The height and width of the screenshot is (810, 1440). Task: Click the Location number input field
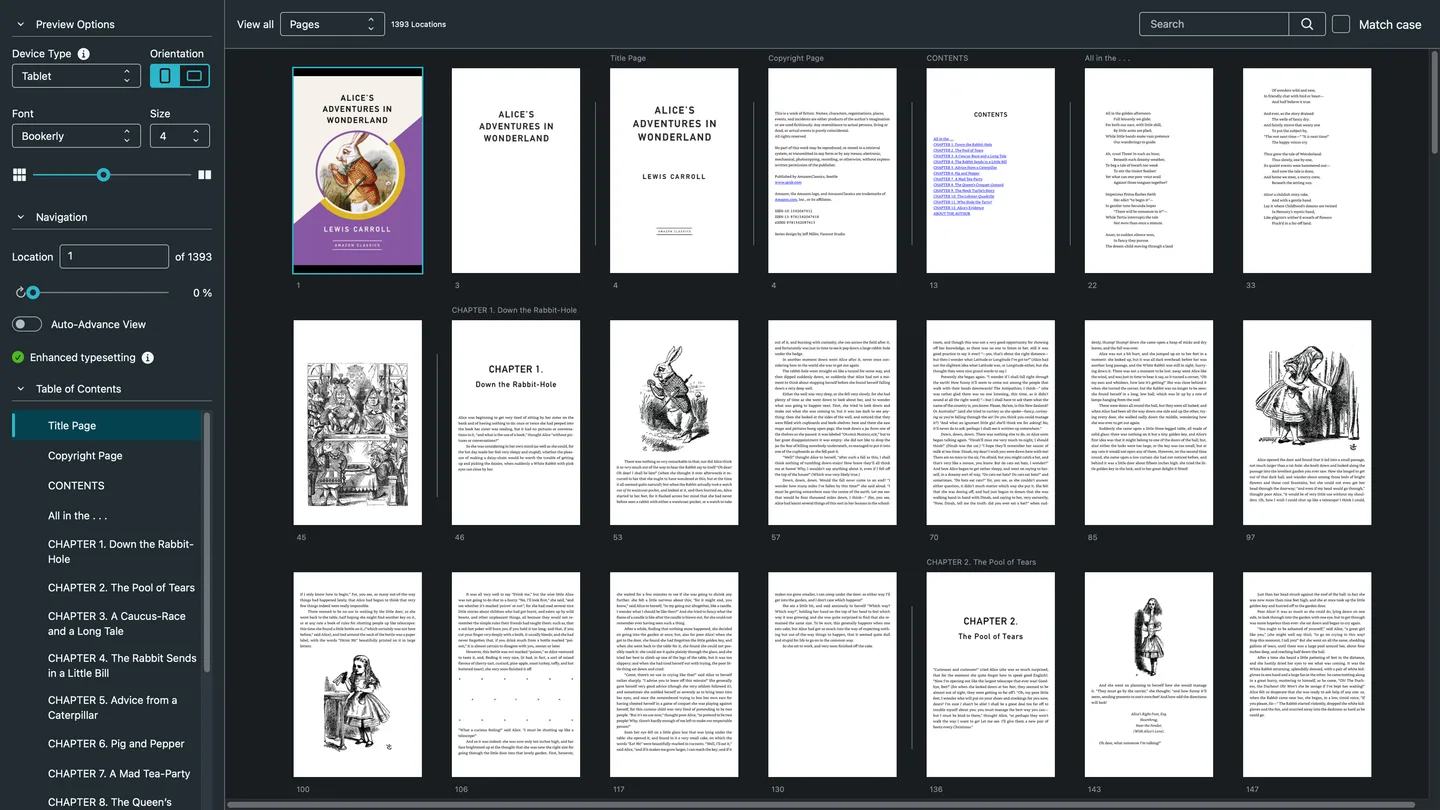click(114, 257)
